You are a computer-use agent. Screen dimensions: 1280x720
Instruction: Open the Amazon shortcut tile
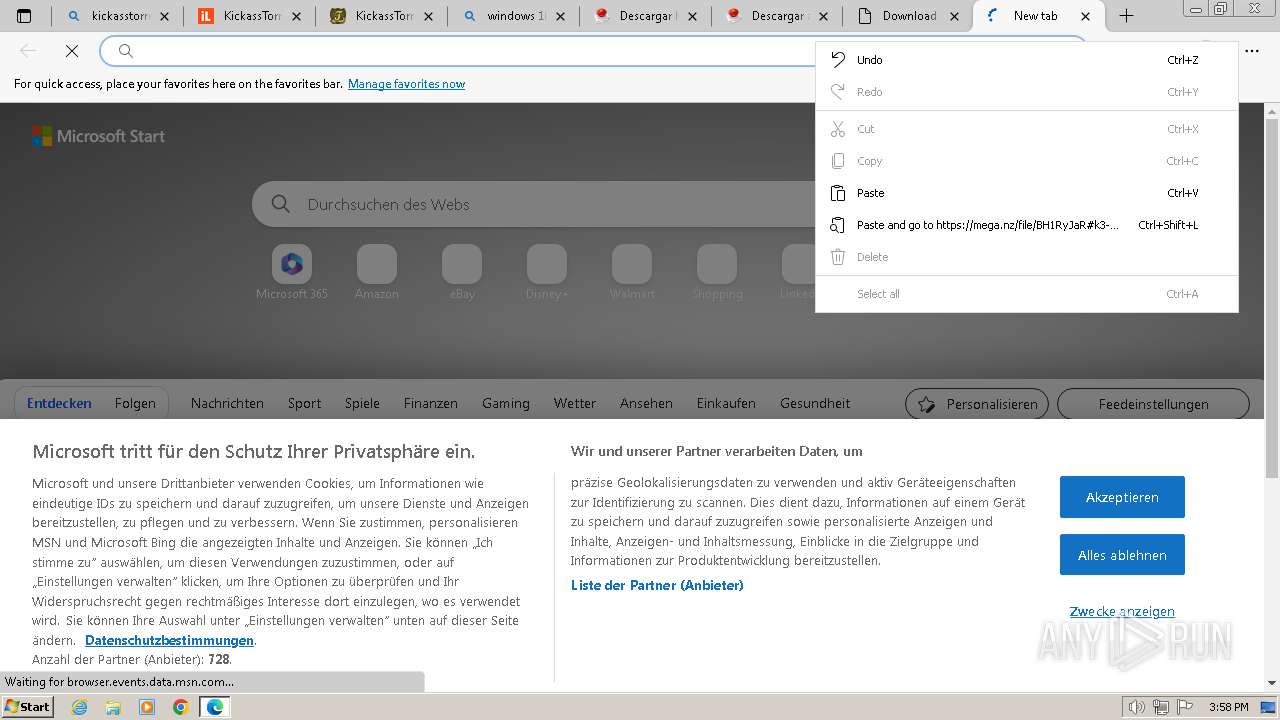click(377, 272)
